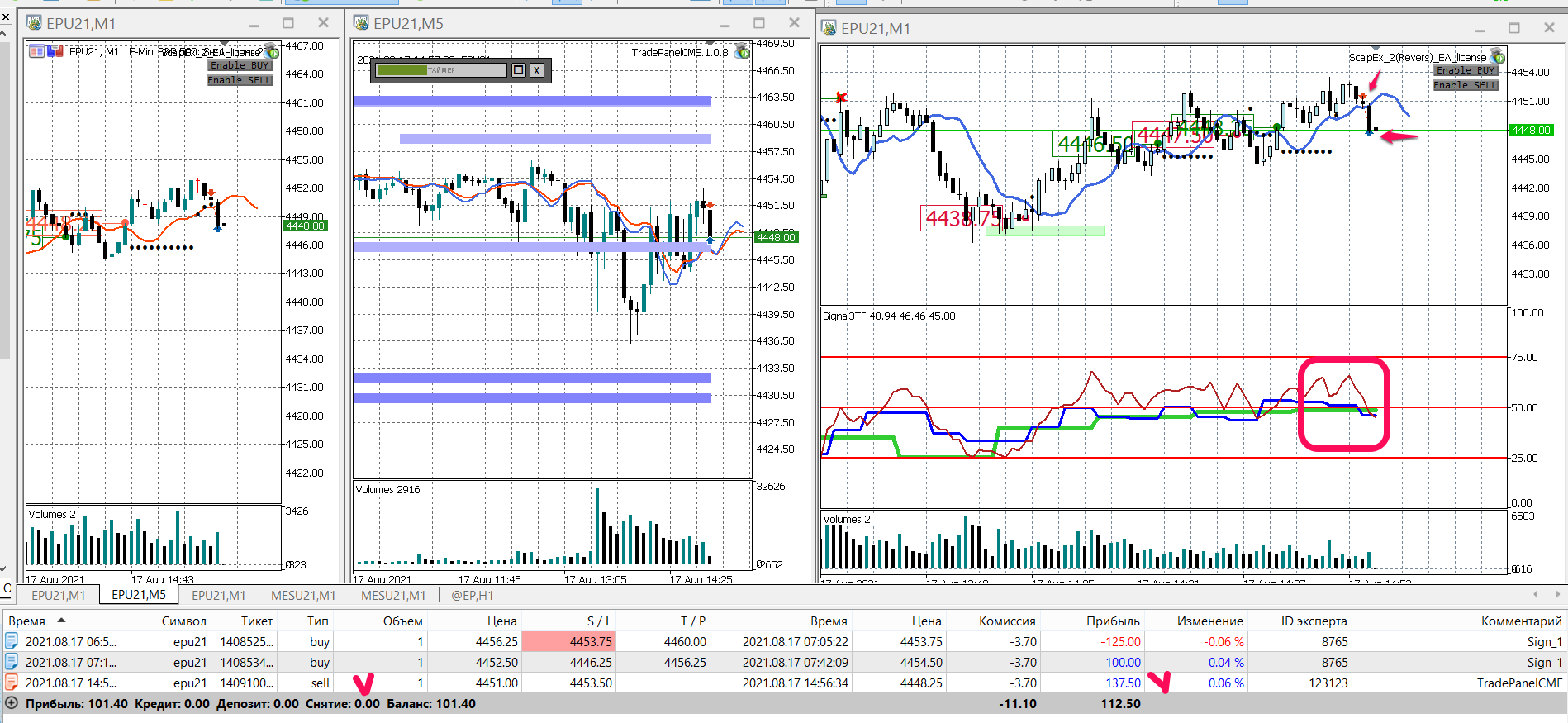Click deal icon of the 07:1... buy row
Screen dimensions: 1568x723
(12, 662)
